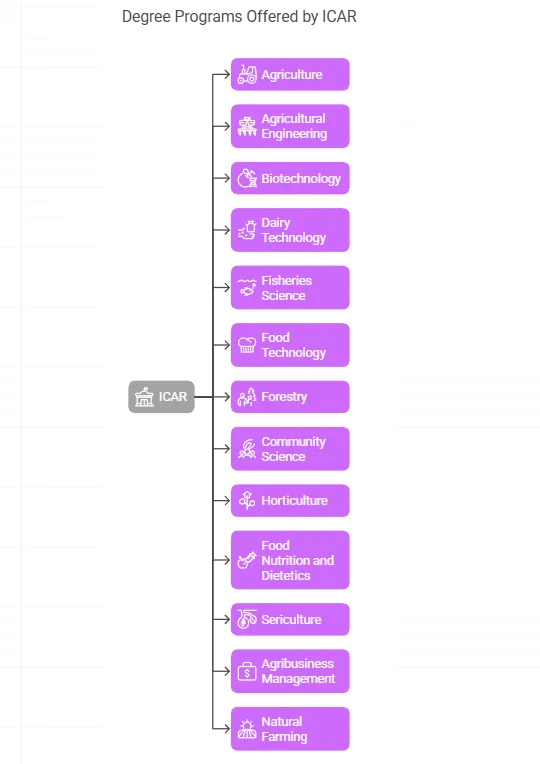Viewport: 540px width, 764px height.
Task: Select the bread icon in Food Technology
Action: 247,345
